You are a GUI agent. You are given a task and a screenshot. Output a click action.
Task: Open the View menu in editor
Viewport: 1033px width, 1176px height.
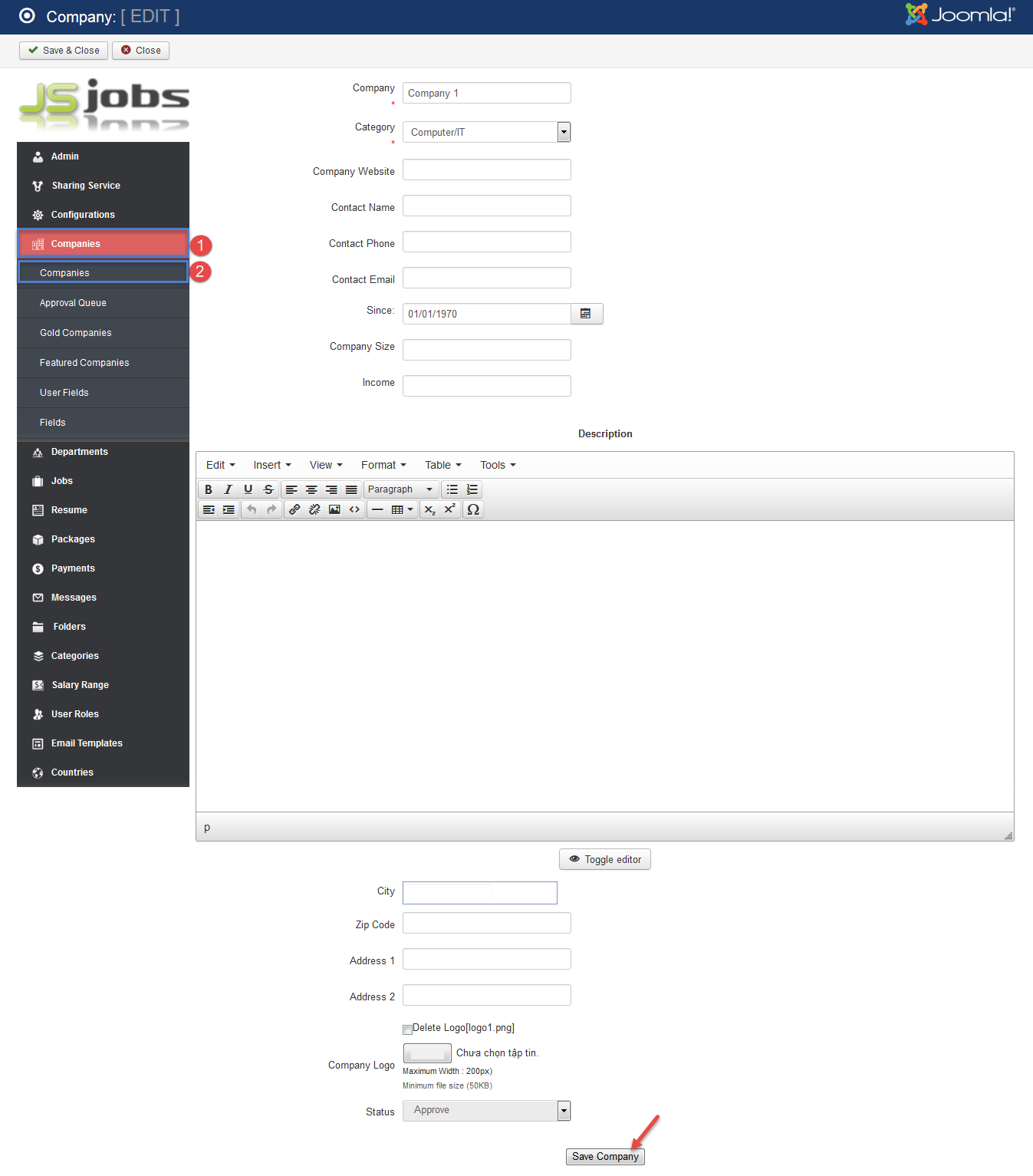pyautogui.click(x=326, y=465)
